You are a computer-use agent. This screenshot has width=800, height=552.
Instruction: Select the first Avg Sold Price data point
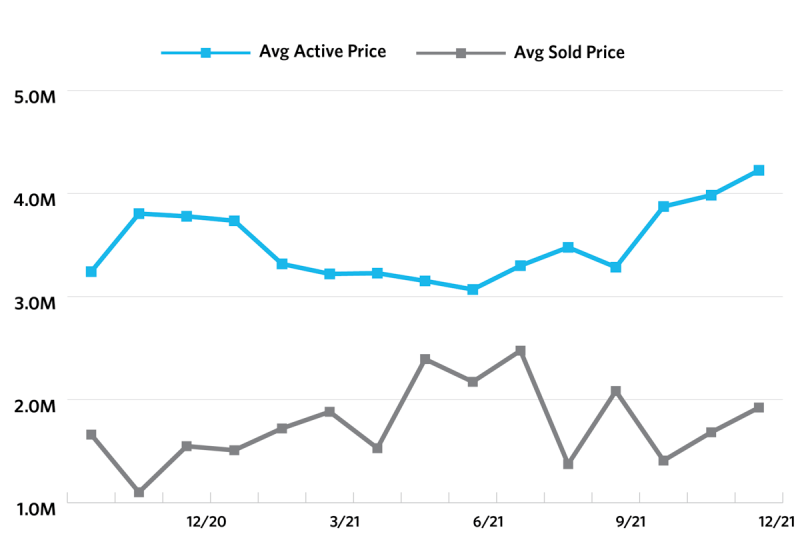(x=91, y=435)
